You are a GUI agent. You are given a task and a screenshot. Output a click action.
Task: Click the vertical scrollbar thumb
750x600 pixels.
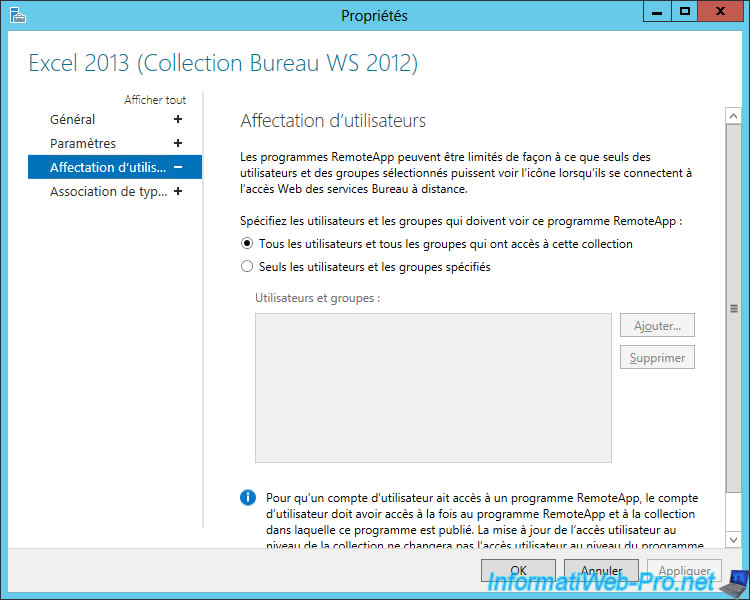733,308
